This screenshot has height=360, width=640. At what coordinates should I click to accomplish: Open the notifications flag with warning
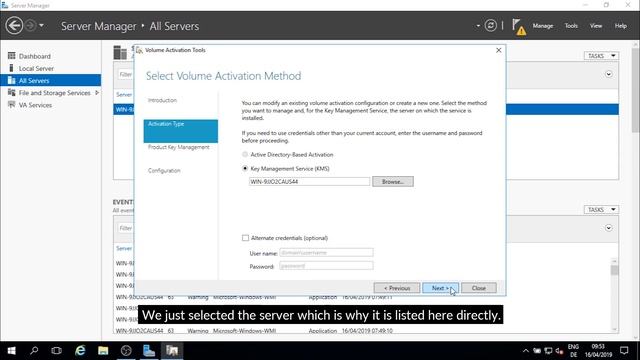(519, 27)
